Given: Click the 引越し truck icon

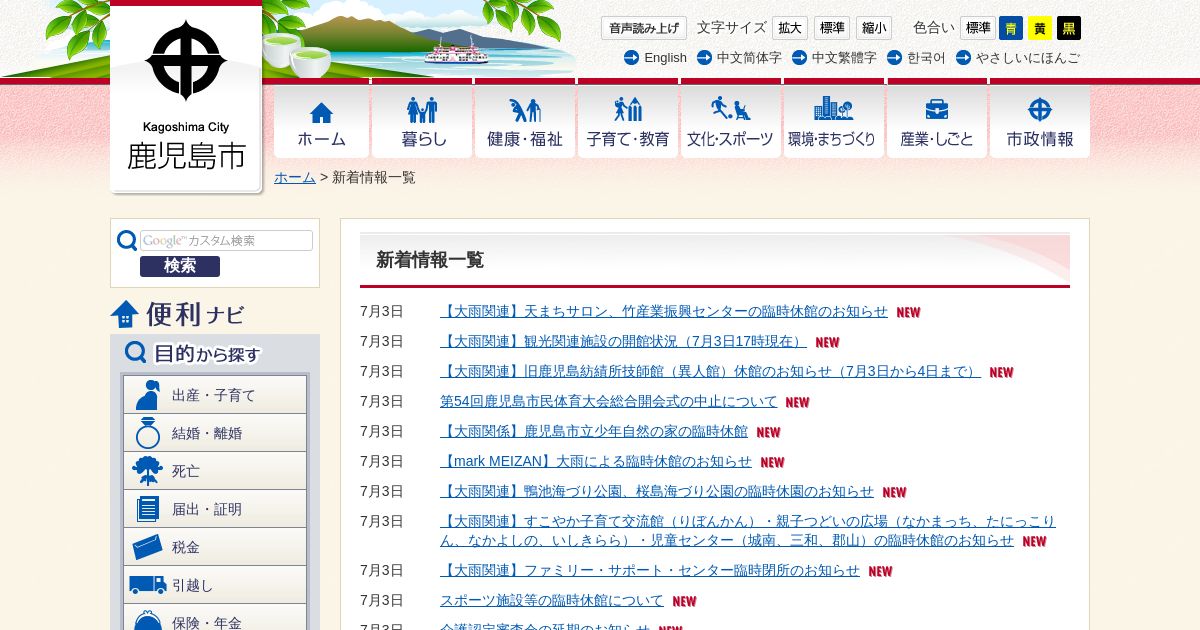Looking at the screenshot, I should click(148, 585).
